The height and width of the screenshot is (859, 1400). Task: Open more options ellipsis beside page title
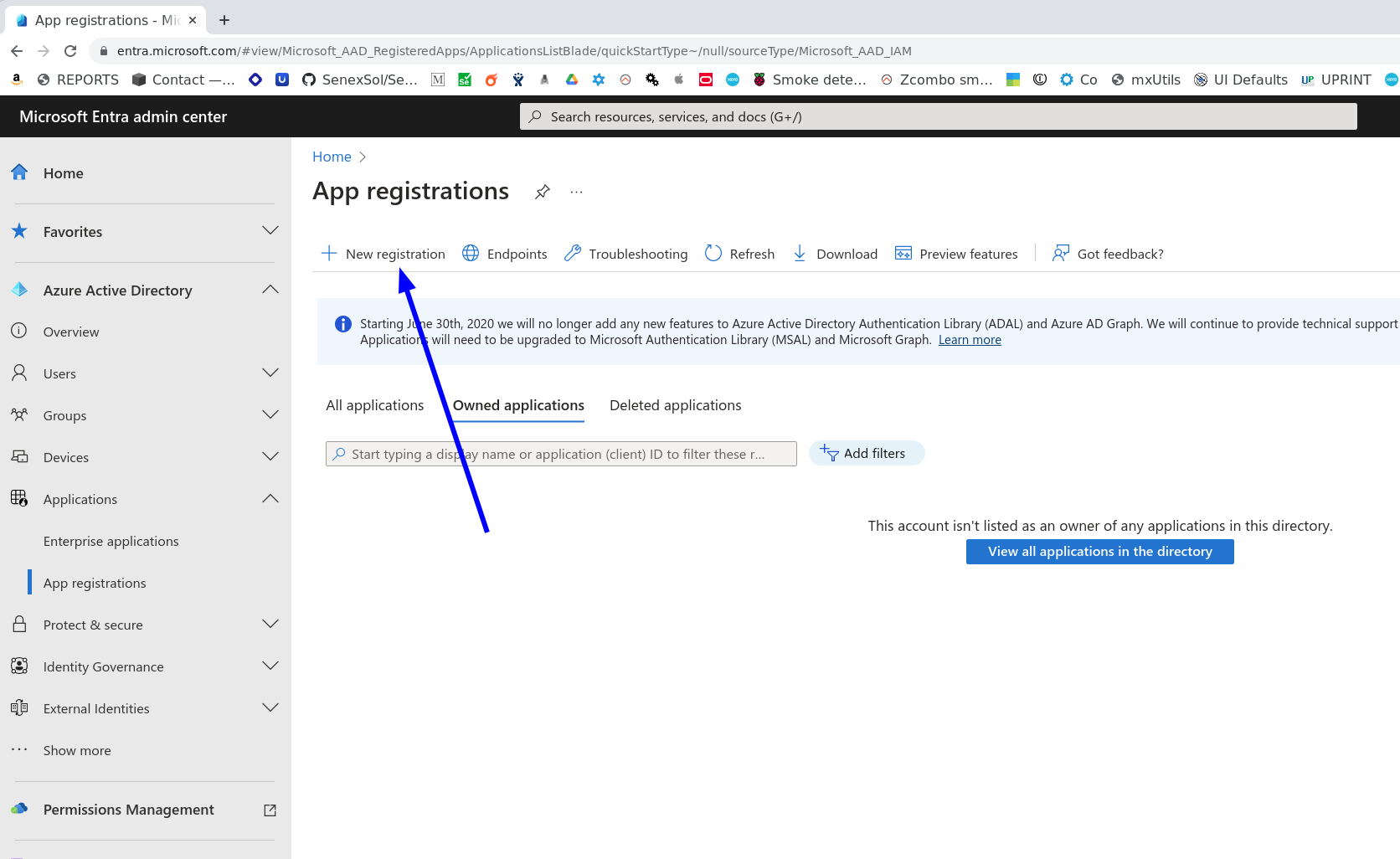point(576,192)
